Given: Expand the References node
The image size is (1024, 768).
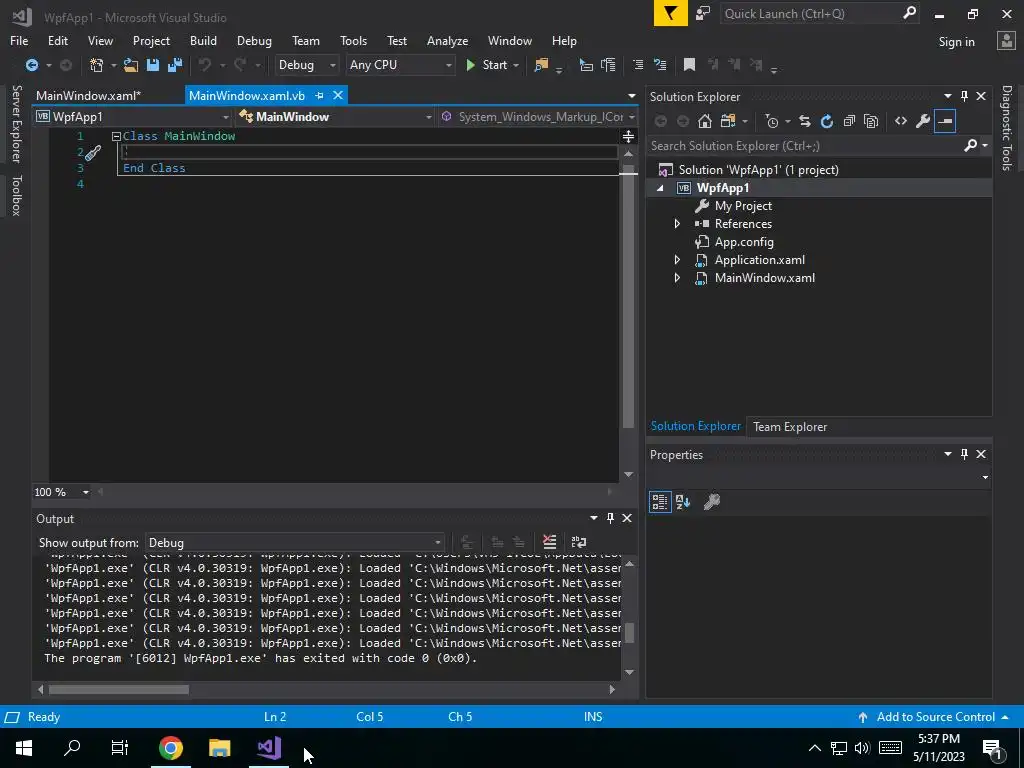Looking at the screenshot, I should pos(677,223).
